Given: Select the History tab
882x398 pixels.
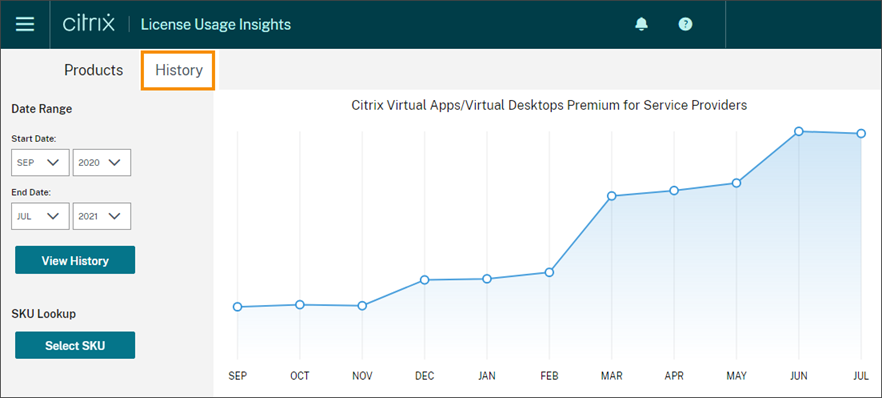Looking at the screenshot, I should tap(178, 70).
